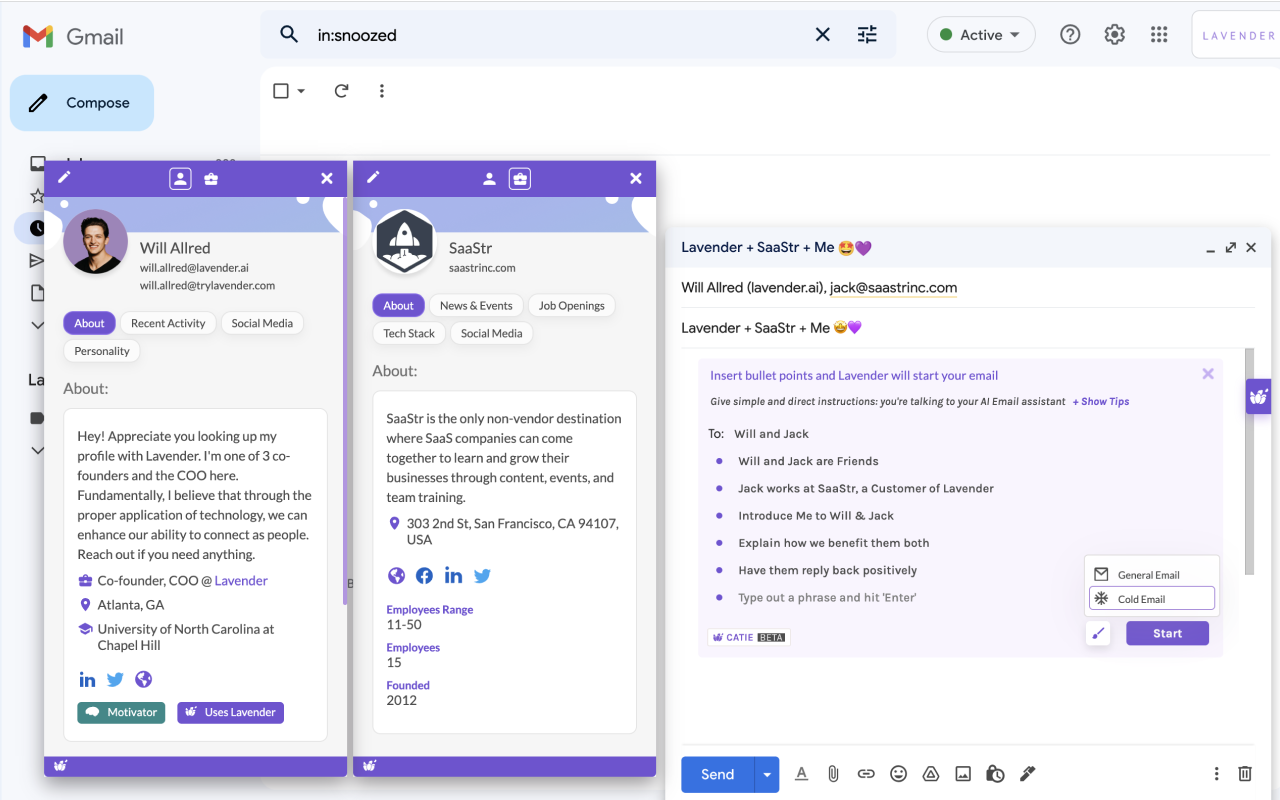
Task: Open Gmail support help icon
Action: (1070, 35)
